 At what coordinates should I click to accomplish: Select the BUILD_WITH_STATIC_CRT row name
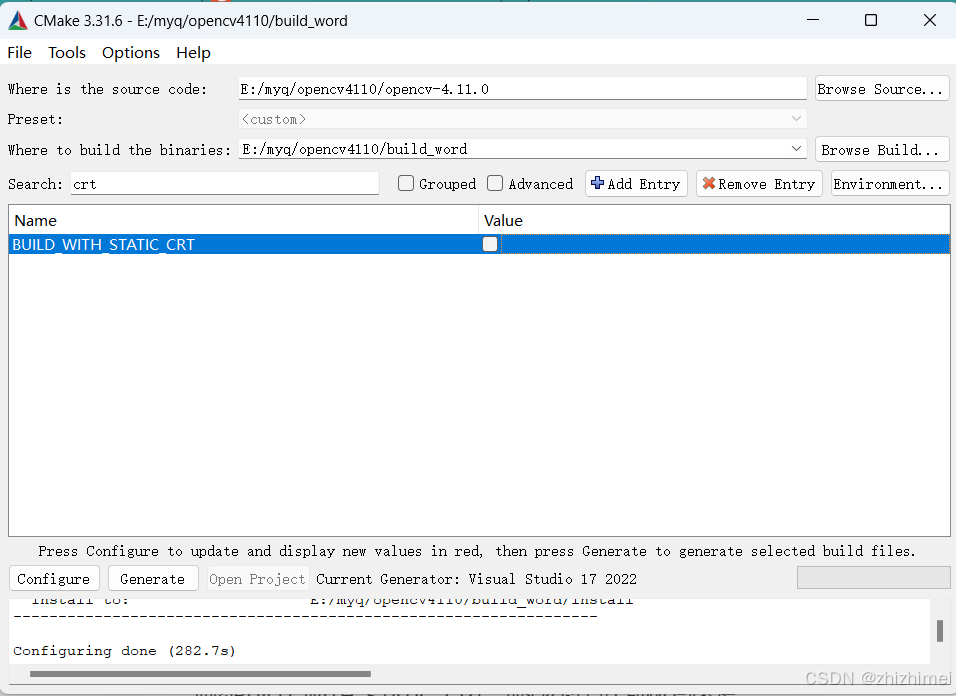click(x=103, y=244)
